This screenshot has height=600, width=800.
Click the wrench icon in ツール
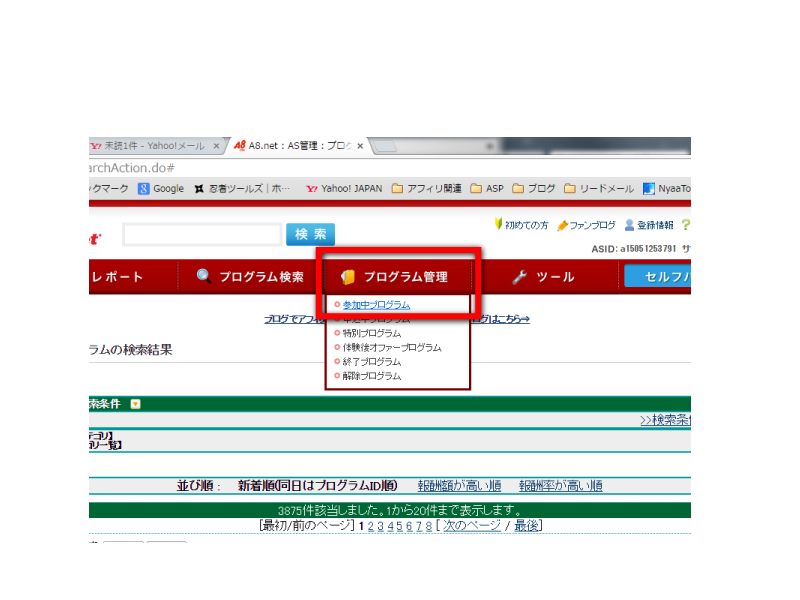pyautogui.click(x=519, y=277)
